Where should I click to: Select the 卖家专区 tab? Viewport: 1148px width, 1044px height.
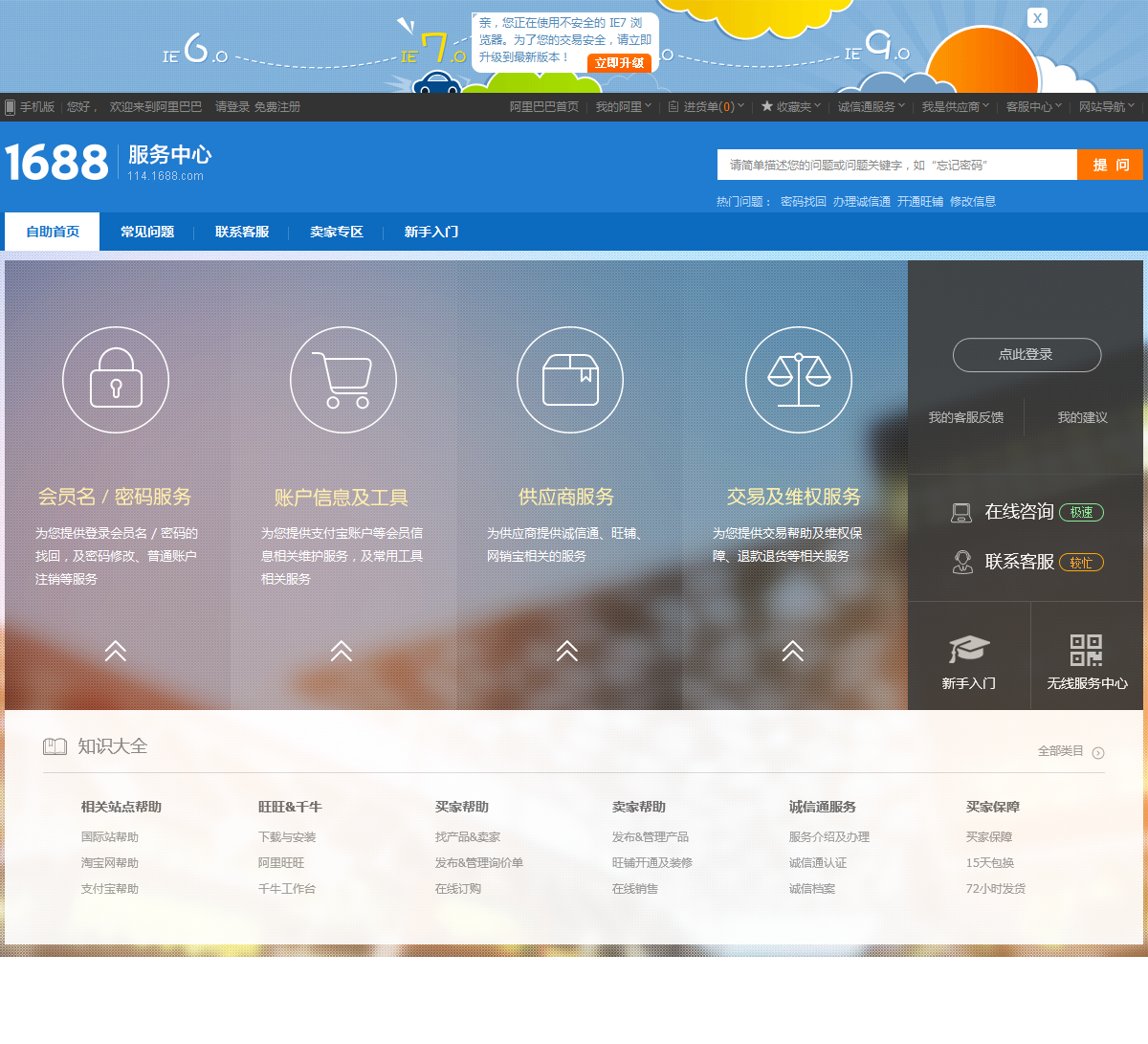pyautogui.click(x=337, y=232)
